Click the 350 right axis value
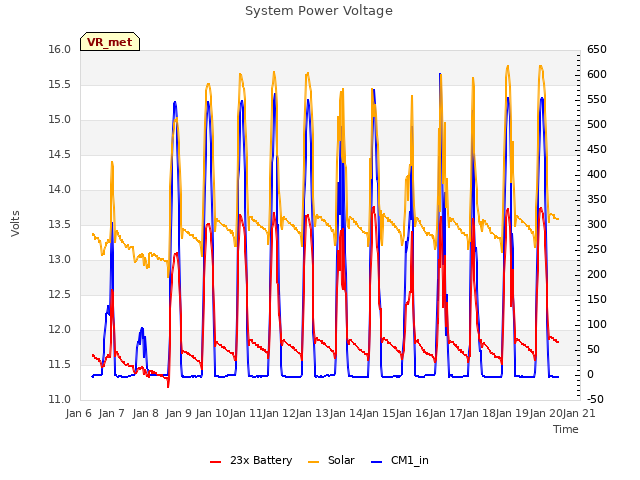Image resolution: width=640 pixels, height=480 pixels. click(597, 200)
